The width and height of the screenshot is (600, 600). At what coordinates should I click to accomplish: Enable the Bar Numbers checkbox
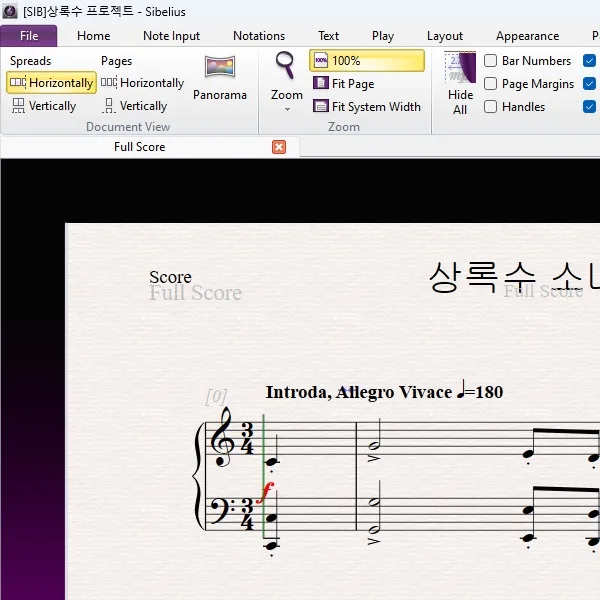pos(491,61)
